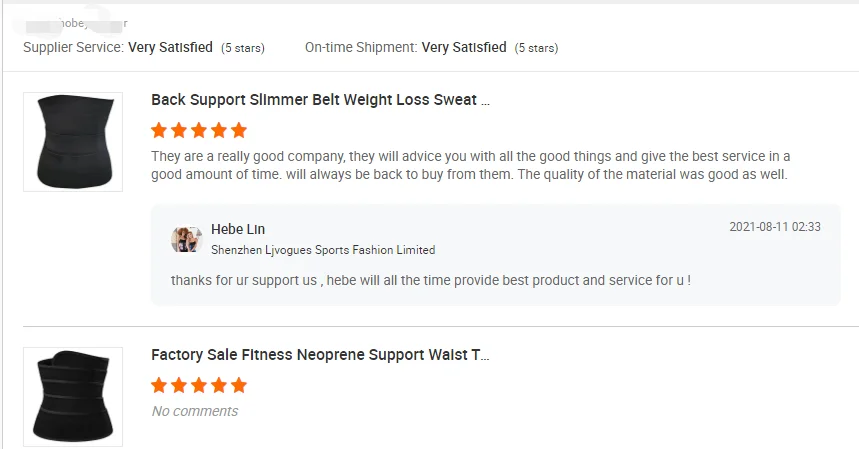The height and width of the screenshot is (449, 859).
Task: Click the blurred reviewer name at top
Action: coord(76,23)
